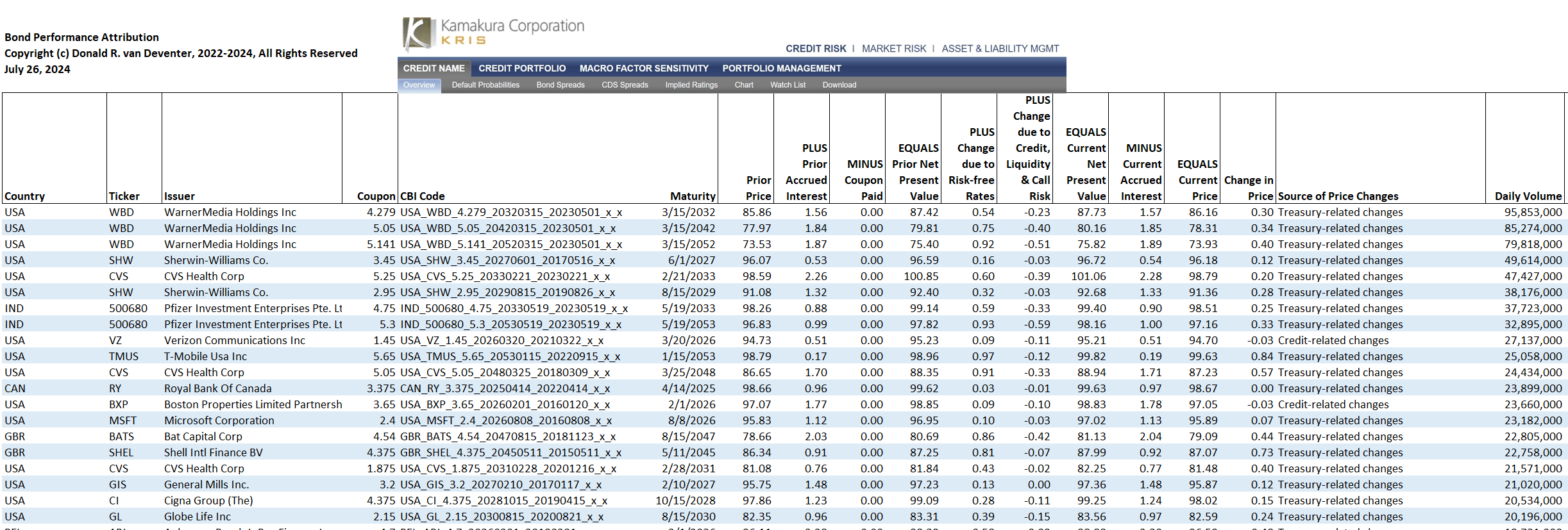Click Bat Capital Corp issuer cell
Viewport: 1568px width, 530px height.
(203, 436)
